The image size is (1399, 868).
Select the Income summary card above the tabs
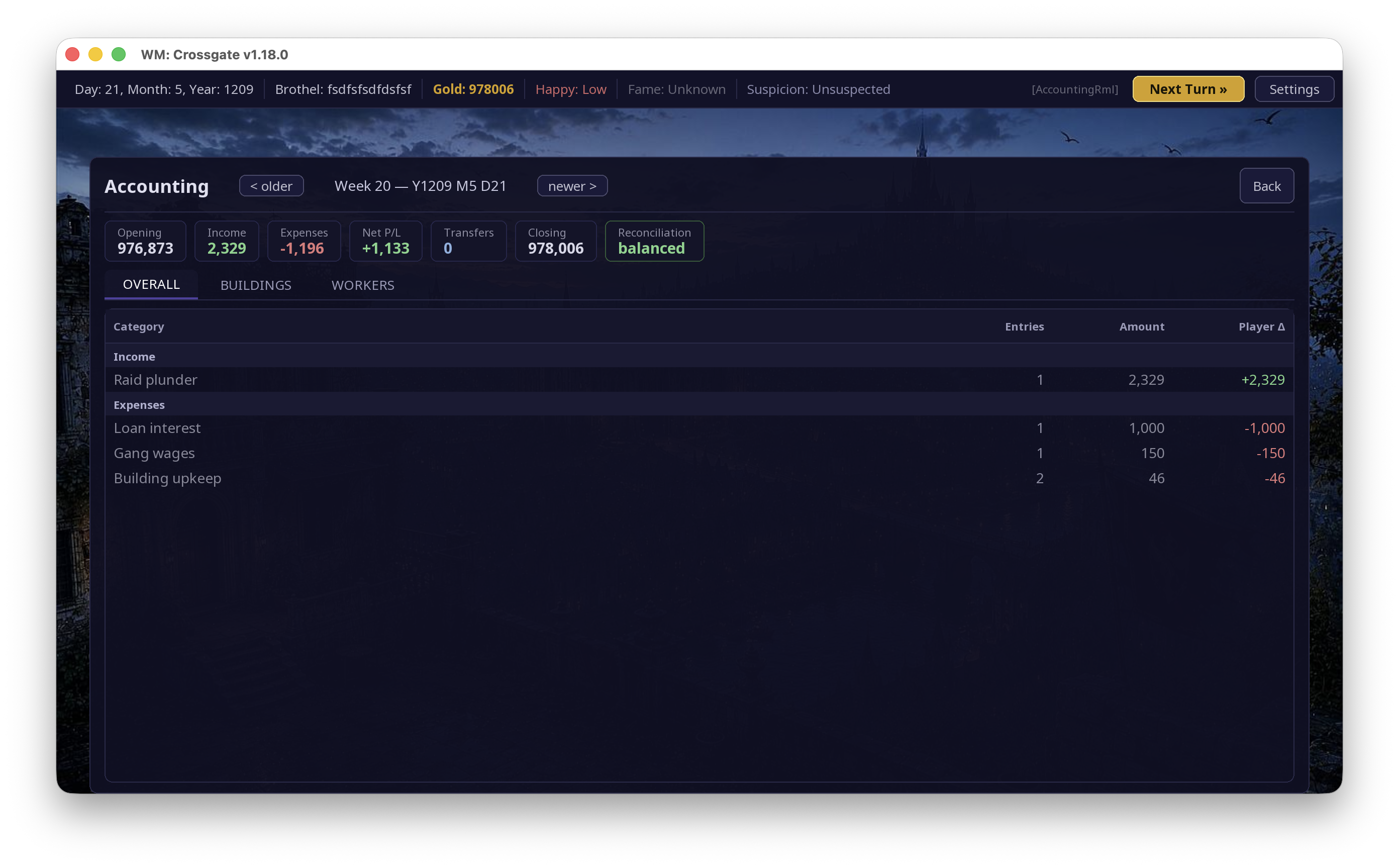[227, 241]
